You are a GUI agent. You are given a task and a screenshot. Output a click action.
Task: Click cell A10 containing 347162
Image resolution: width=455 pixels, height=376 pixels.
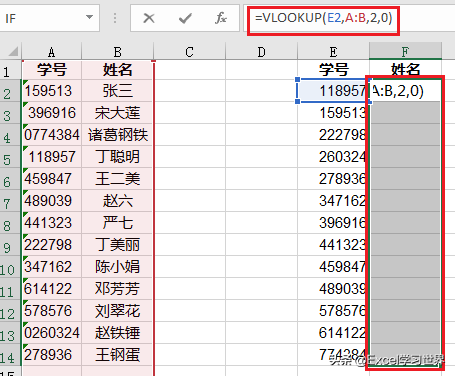click(52, 267)
